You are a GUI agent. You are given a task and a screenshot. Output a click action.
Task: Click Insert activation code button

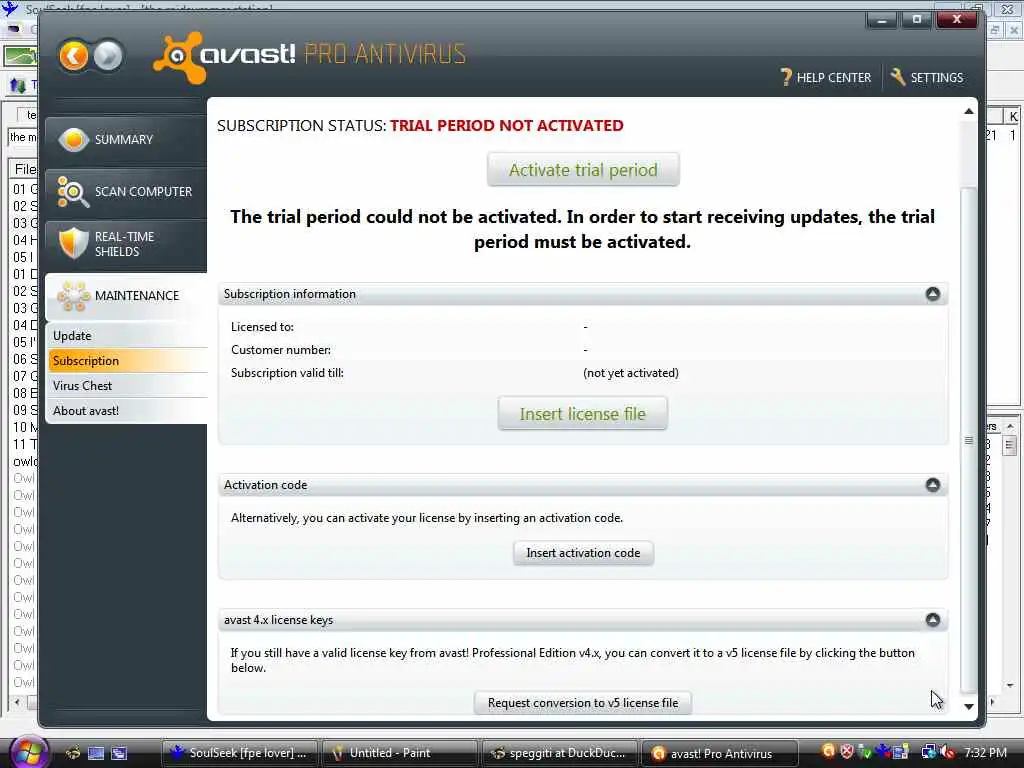[x=583, y=552]
